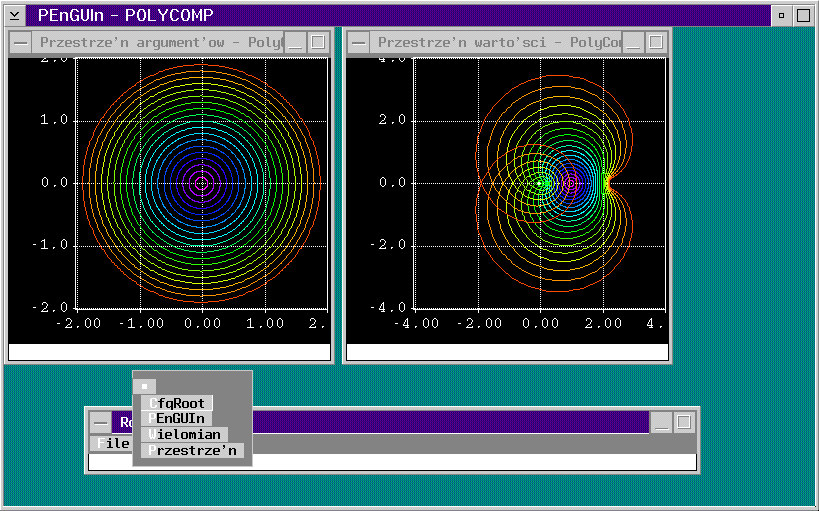Open window menu of Przestrze'n argument'ow window
The width and height of the screenshot is (819, 511).
tap(20, 42)
